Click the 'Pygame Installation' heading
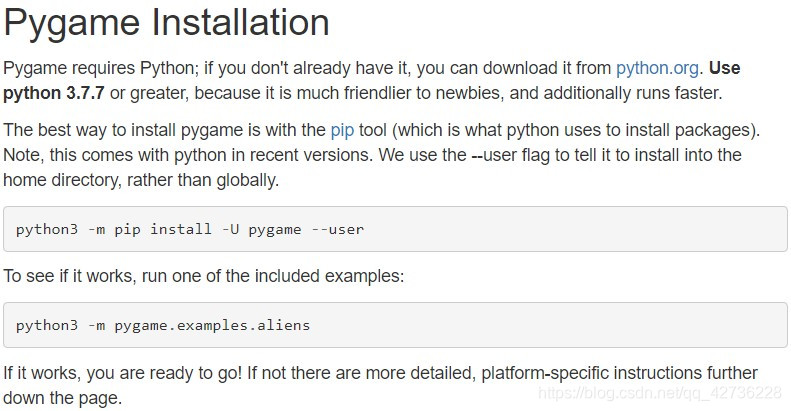This screenshot has width=791, height=411. pyautogui.click(x=166, y=23)
